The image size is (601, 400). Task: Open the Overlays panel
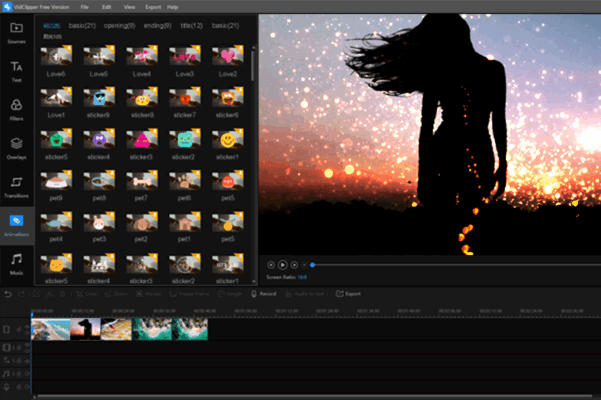point(16,148)
